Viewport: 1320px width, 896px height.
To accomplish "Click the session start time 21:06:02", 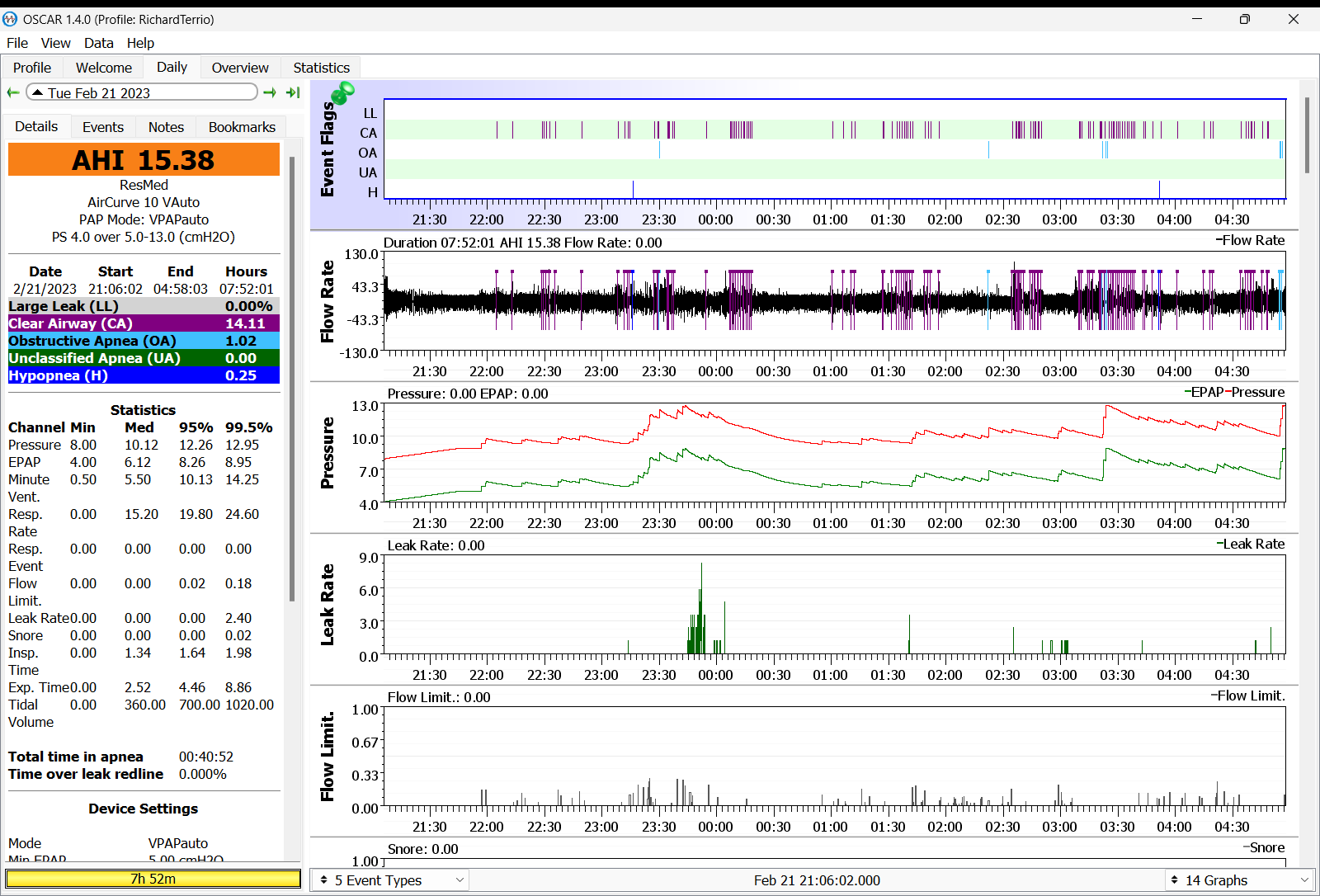I will click(115, 289).
